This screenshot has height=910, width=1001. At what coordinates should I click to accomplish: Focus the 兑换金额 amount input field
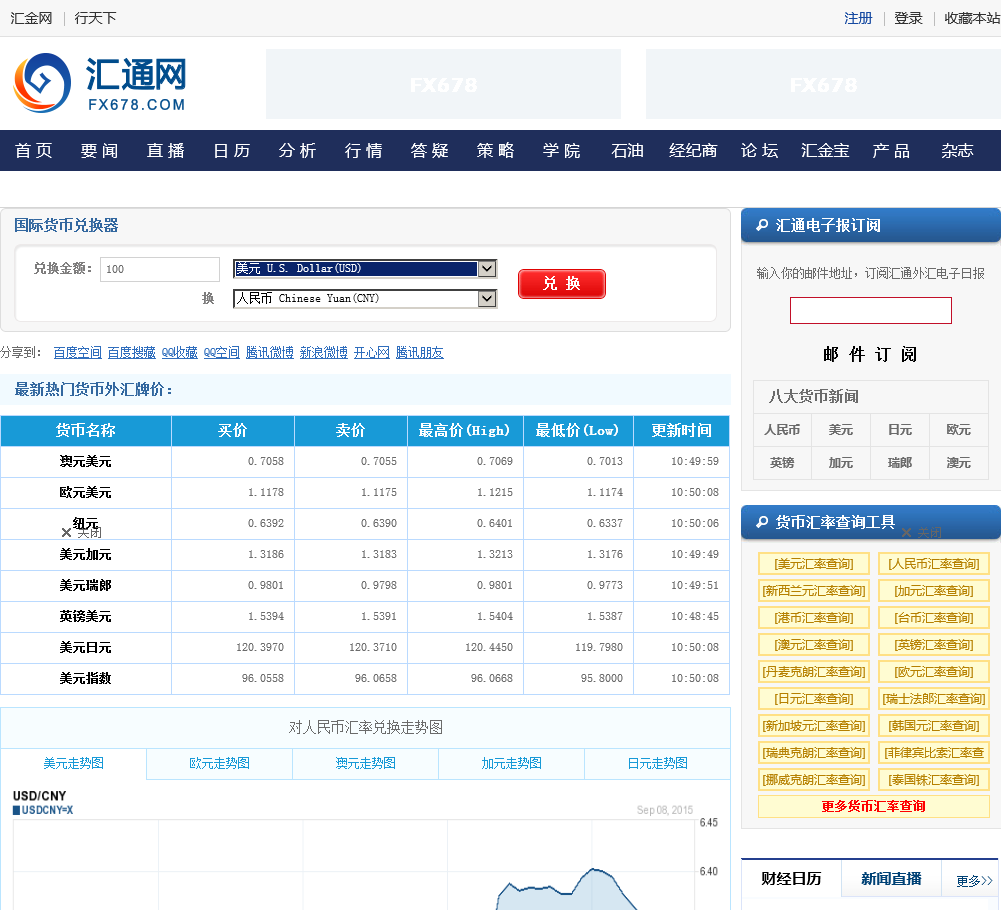coord(160,269)
